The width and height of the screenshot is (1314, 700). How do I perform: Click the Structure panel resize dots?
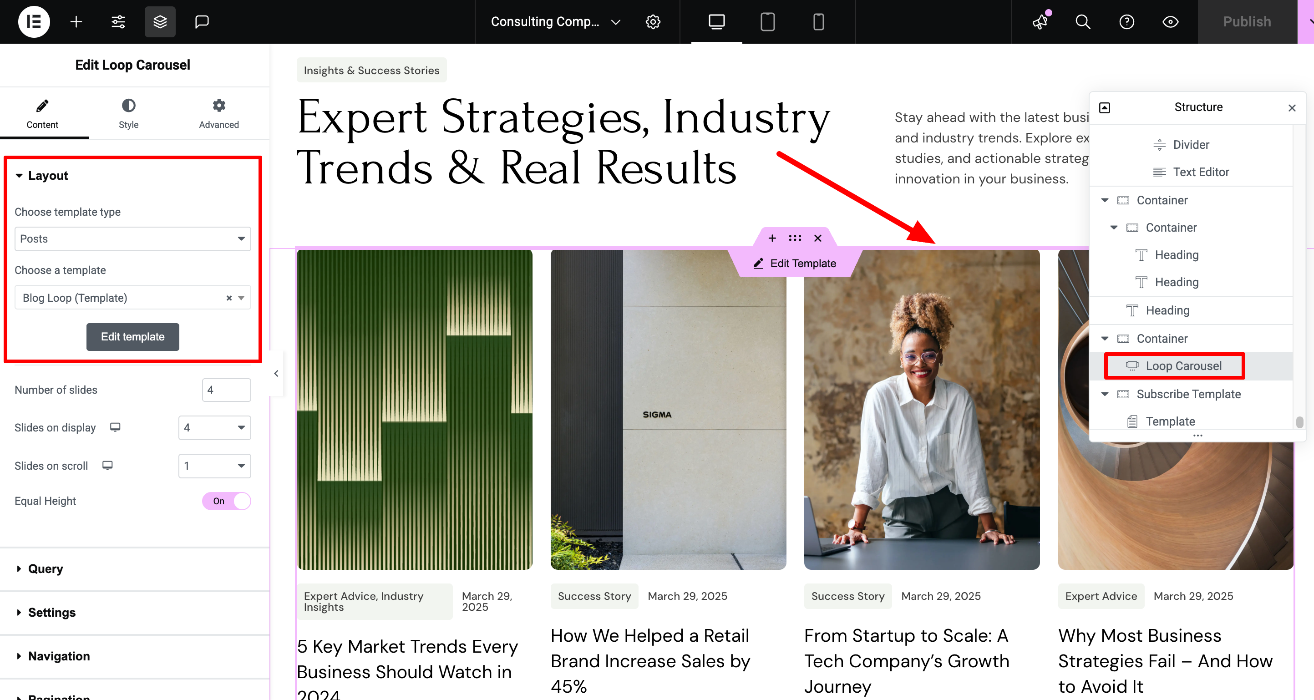(1197, 436)
